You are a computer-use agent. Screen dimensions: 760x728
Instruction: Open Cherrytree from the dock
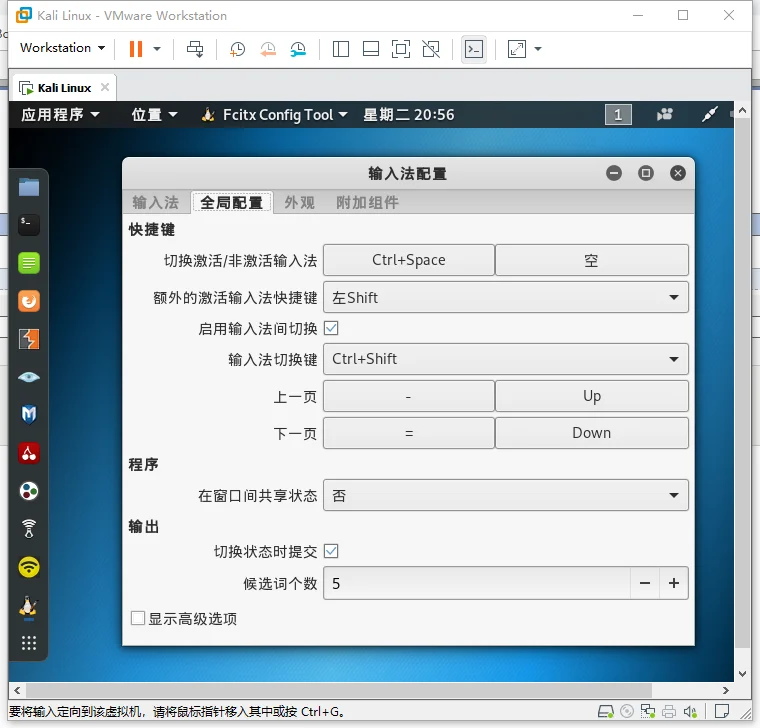29,453
